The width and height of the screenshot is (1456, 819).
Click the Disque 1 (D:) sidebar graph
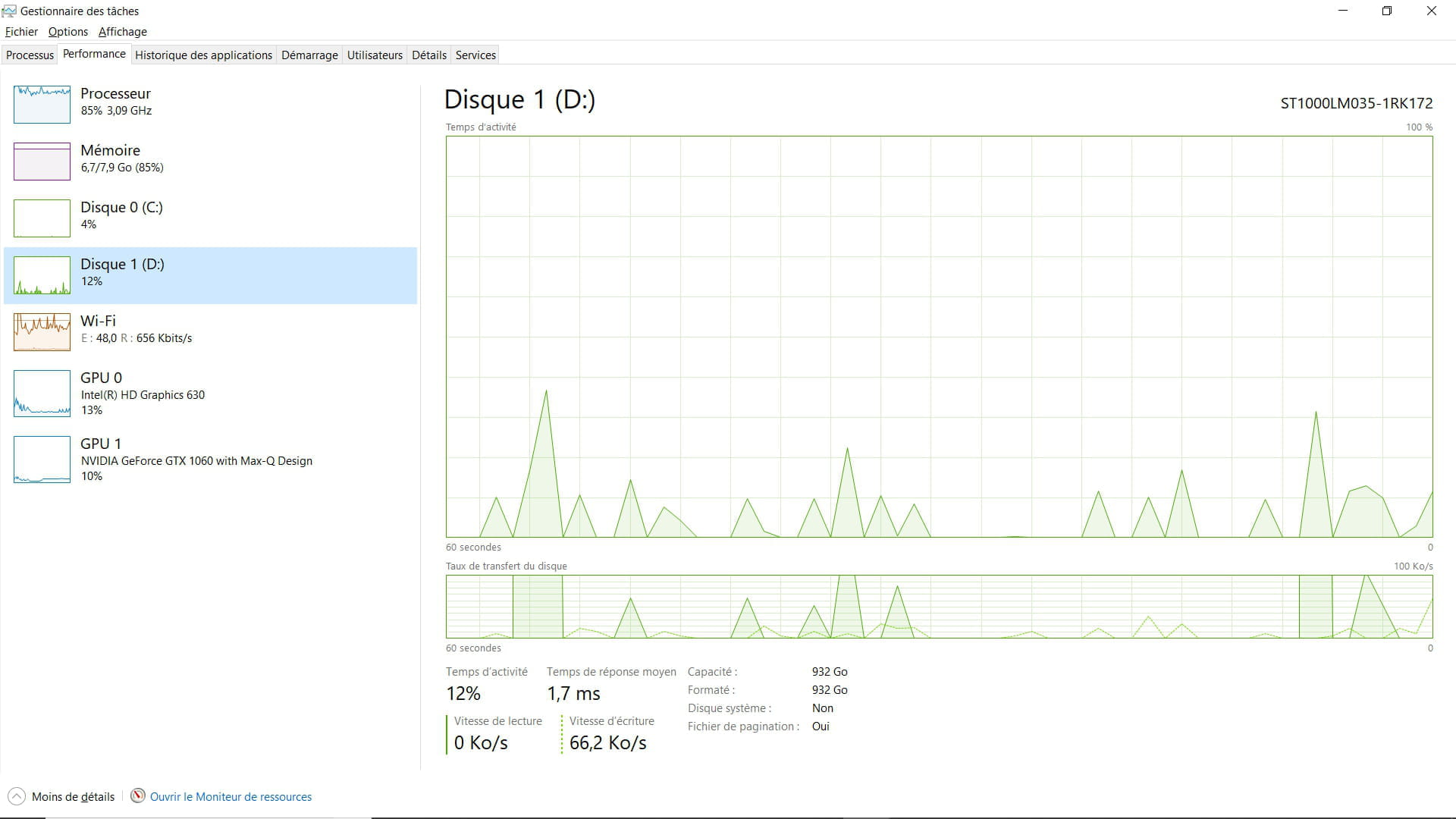[x=42, y=275]
